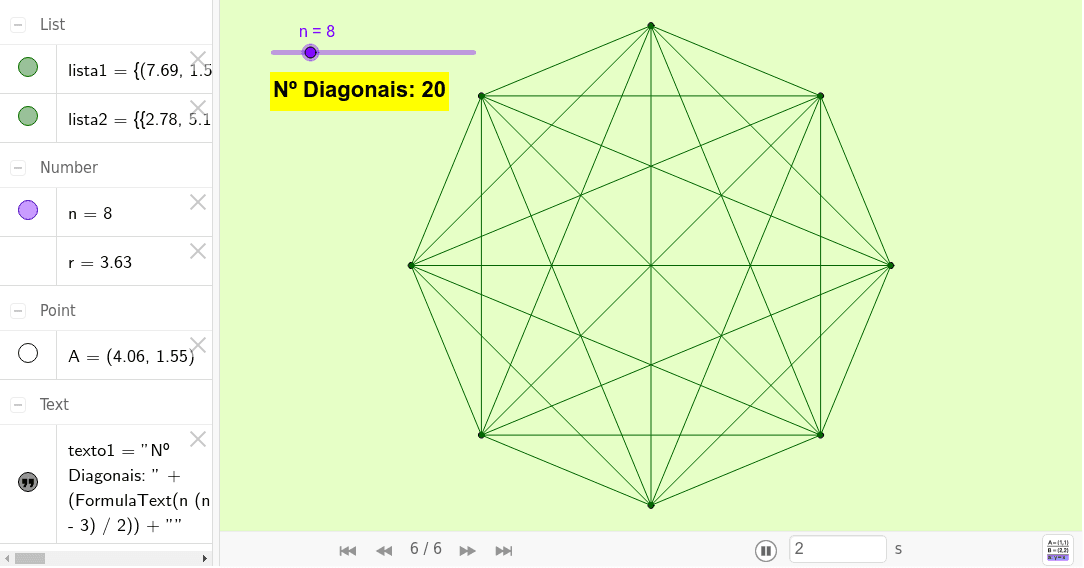Select the lista1 definition row
This screenshot has width=1084, height=568.
click(135, 70)
